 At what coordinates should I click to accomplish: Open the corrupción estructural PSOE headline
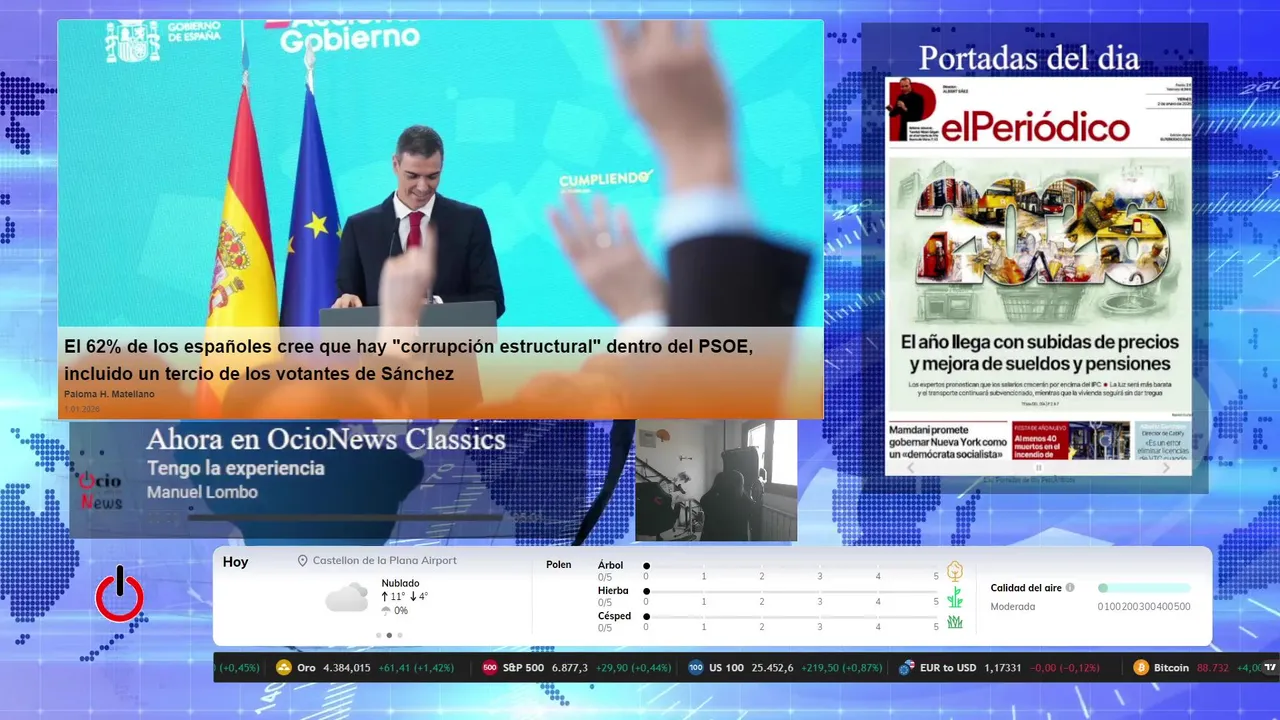pos(408,360)
